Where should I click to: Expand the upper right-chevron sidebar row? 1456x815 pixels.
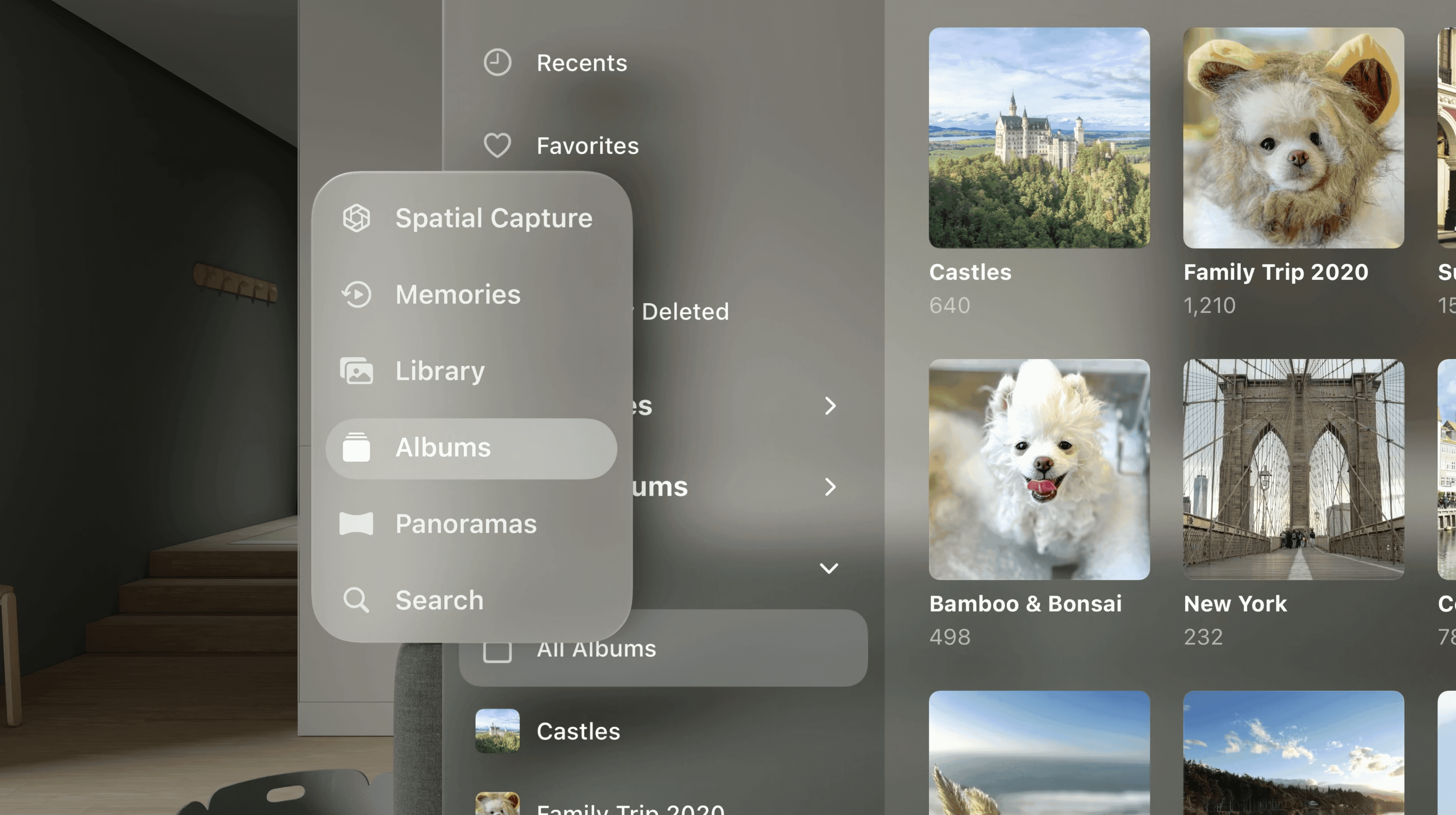(x=830, y=405)
